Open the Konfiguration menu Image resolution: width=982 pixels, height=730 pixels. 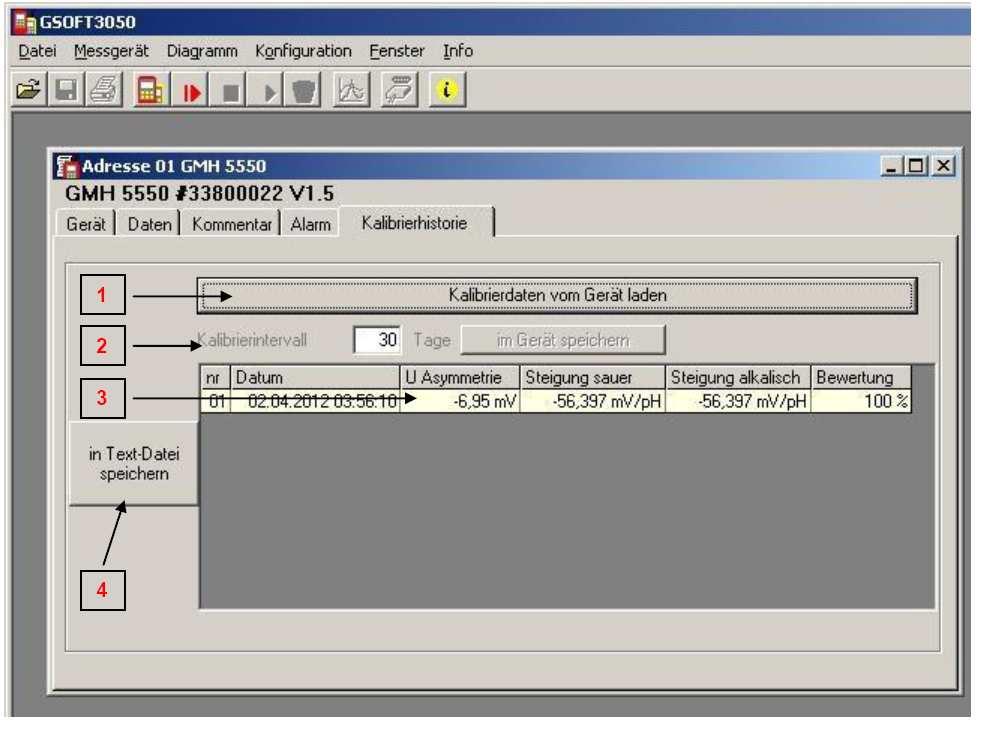[304, 51]
